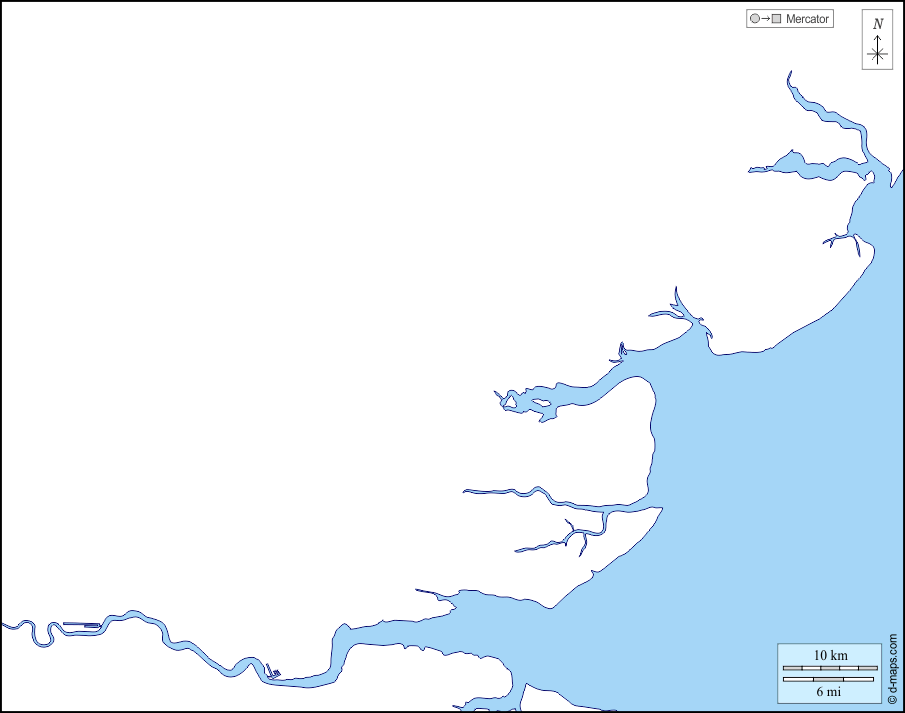Click the italic N north letter
The image size is (905, 713).
[x=877, y=24]
